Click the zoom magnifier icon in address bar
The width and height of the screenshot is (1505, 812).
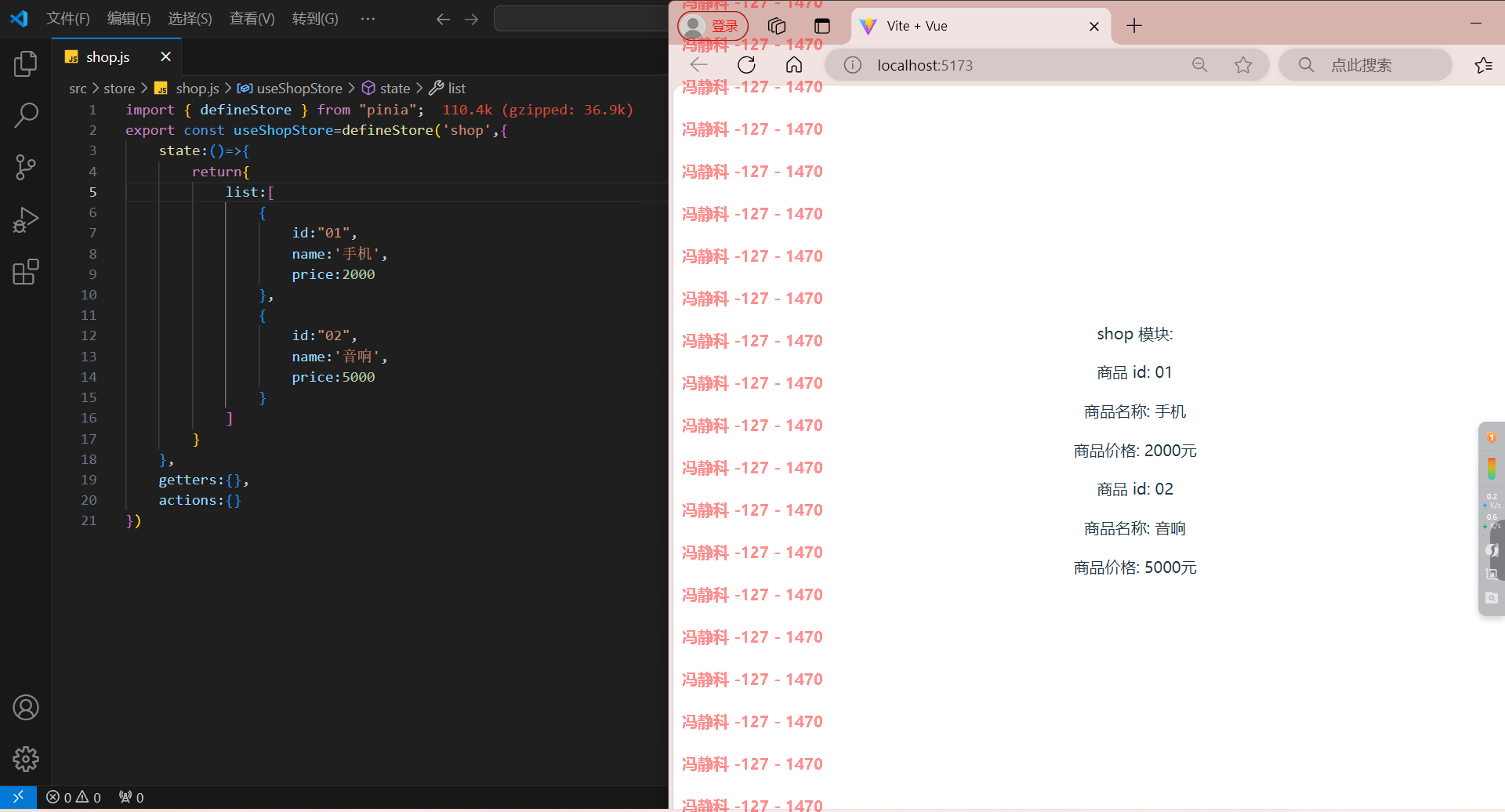(1199, 65)
